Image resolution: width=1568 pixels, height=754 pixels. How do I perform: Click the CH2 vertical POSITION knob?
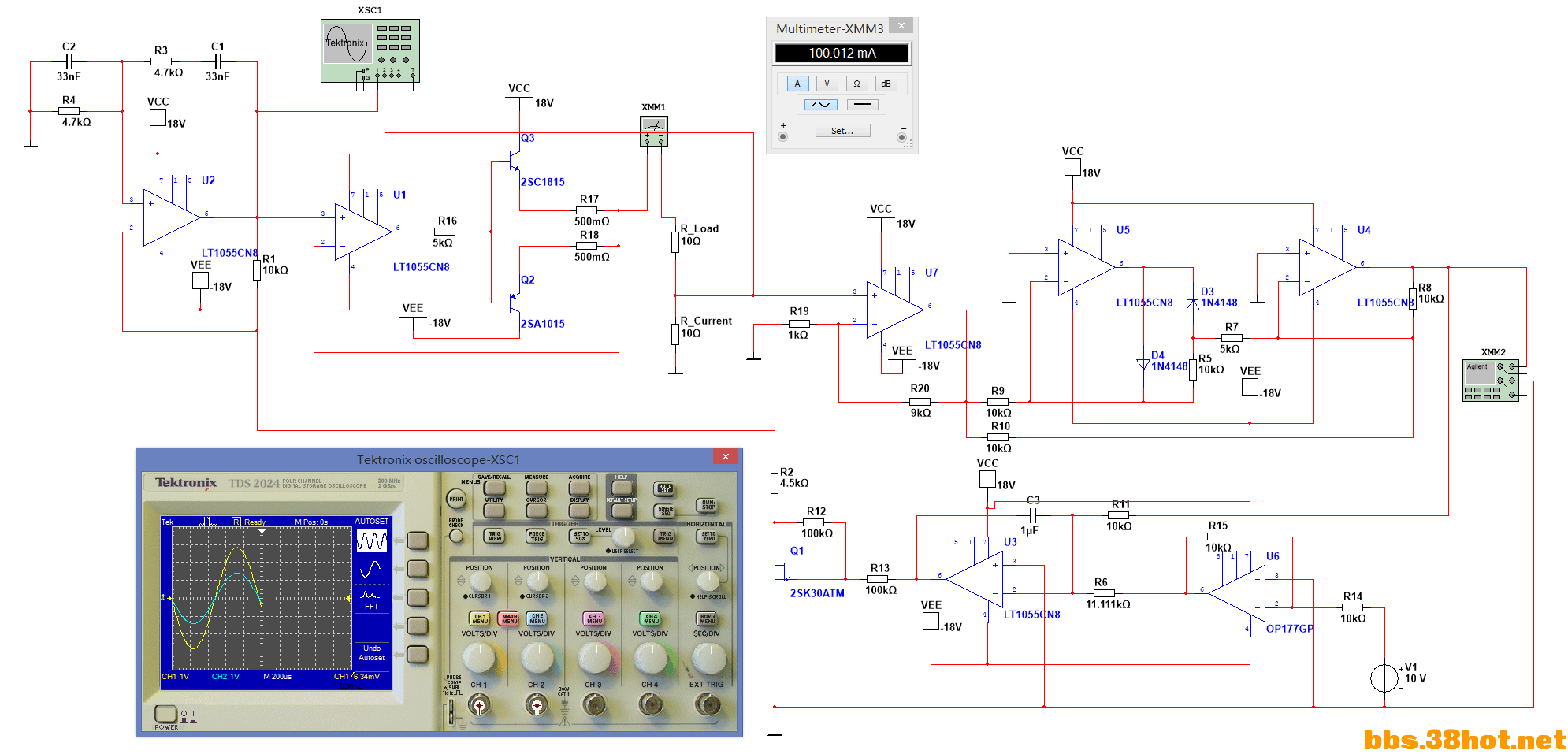(537, 581)
